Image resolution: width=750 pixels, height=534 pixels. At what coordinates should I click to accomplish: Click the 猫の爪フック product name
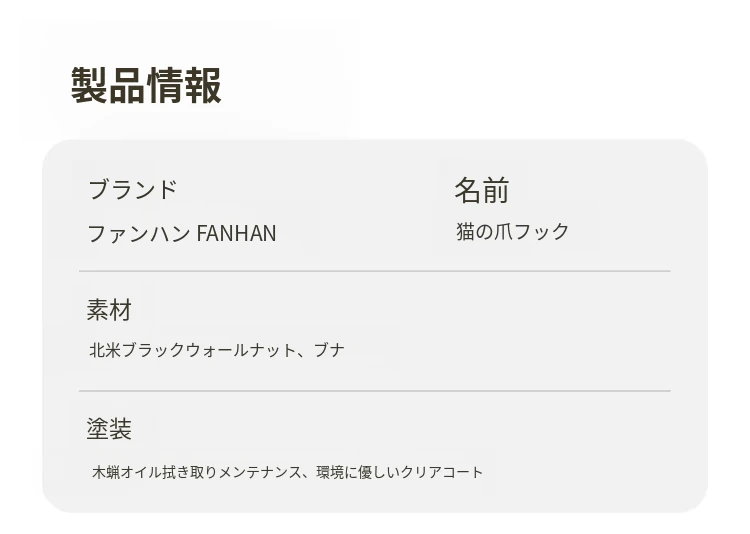click(x=513, y=232)
